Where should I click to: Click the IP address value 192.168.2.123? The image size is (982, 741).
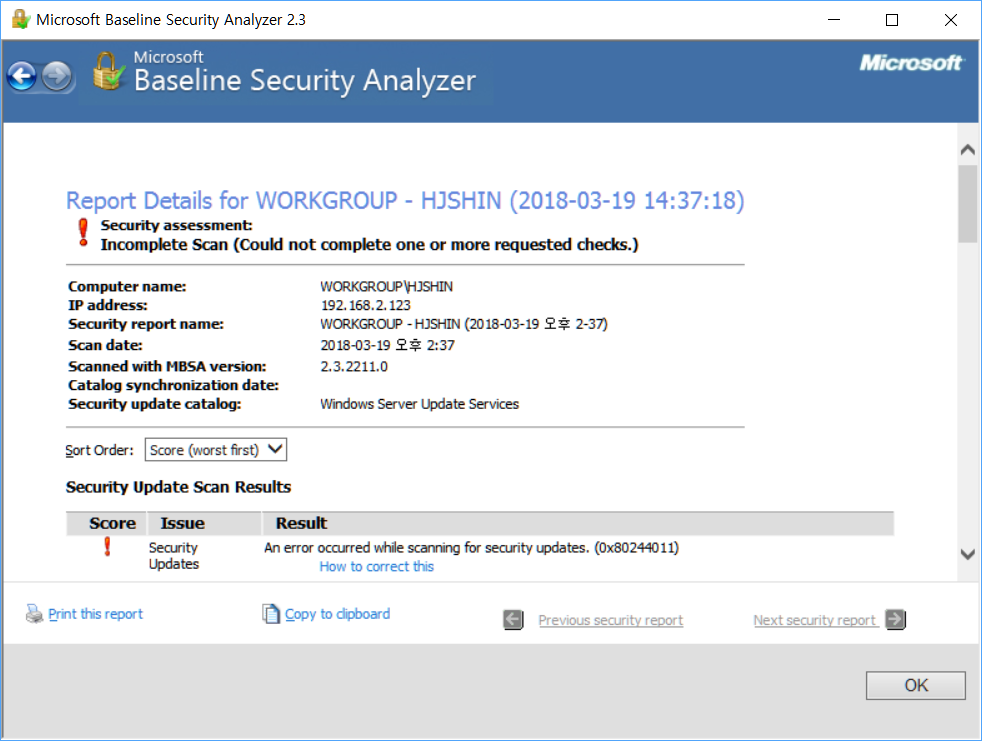click(366, 305)
